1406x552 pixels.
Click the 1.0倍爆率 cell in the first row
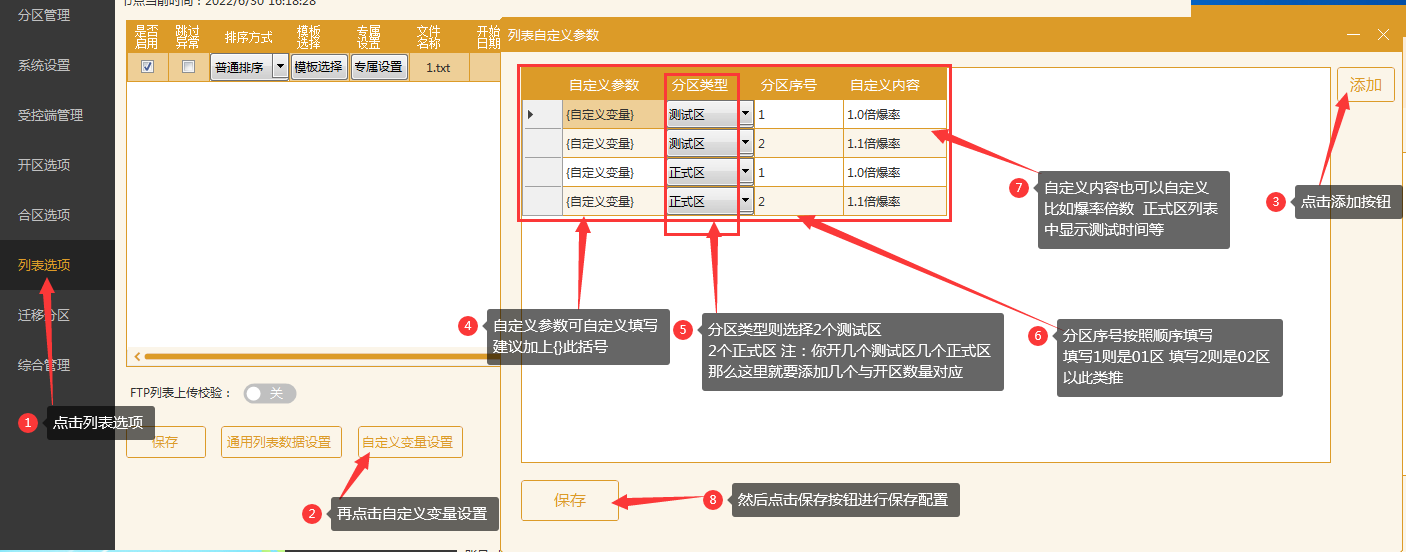pos(894,115)
